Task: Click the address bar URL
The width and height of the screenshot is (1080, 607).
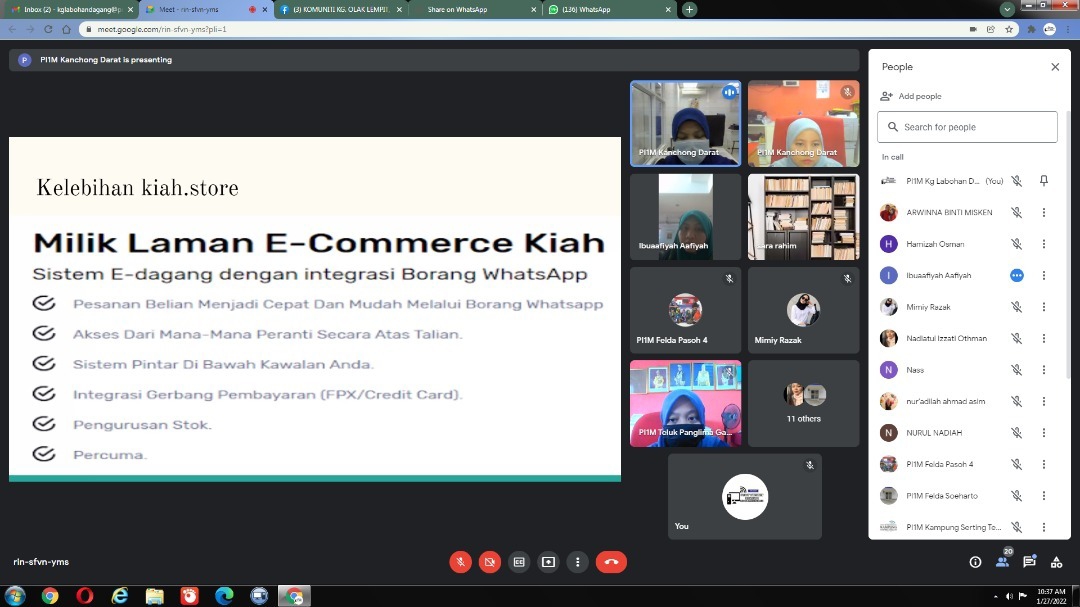Action: tap(162, 29)
